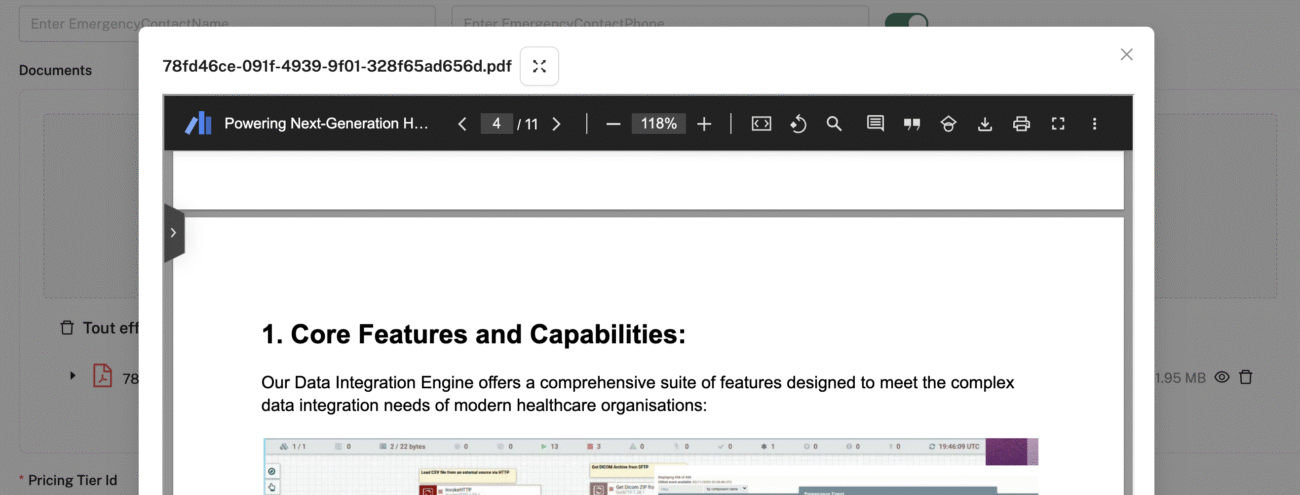Screen dimensions: 1300x495
Task: Click the quotation marks toolbar icon
Action: point(912,124)
